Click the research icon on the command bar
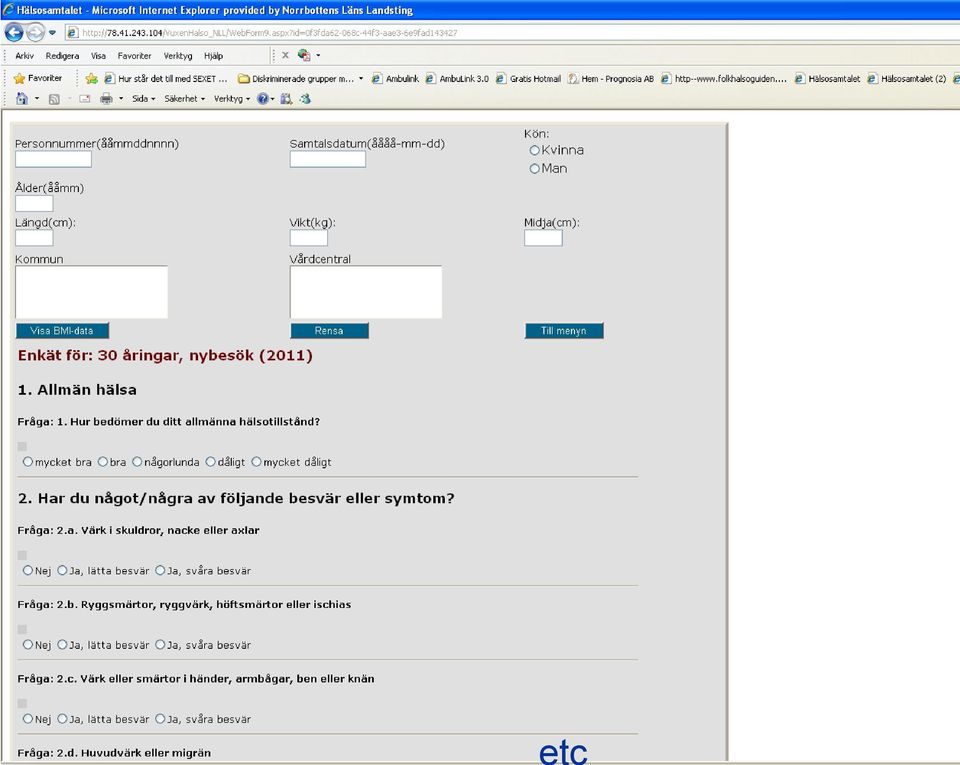This screenshot has width=960, height=765. (286, 99)
